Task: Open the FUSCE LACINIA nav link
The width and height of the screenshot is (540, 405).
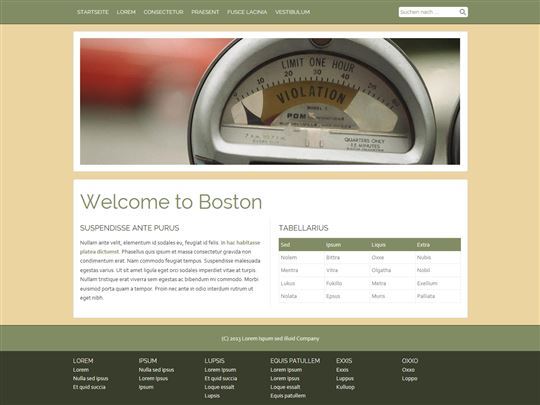Action: tap(247, 12)
